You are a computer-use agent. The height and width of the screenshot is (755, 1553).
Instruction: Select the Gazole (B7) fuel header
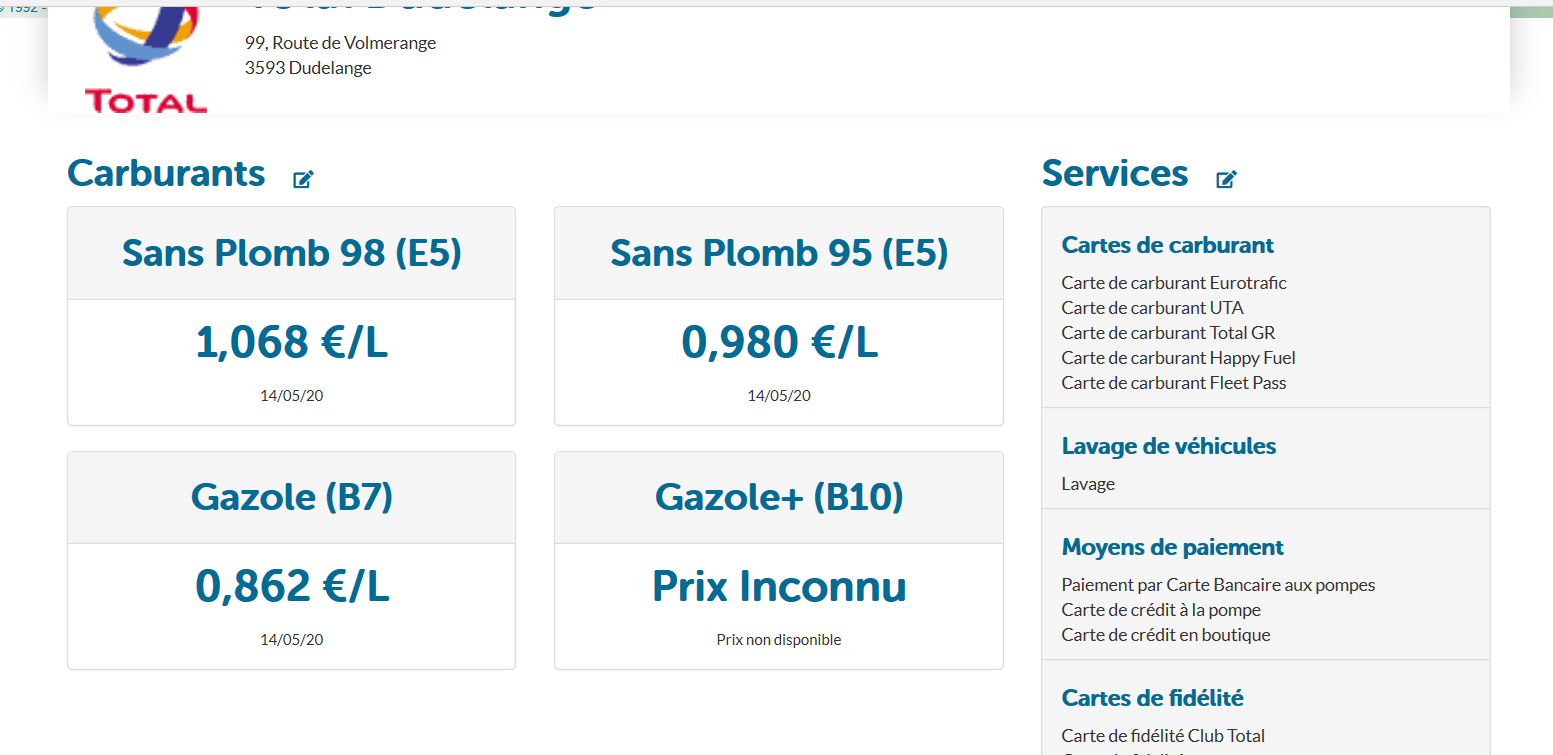click(291, 497)
